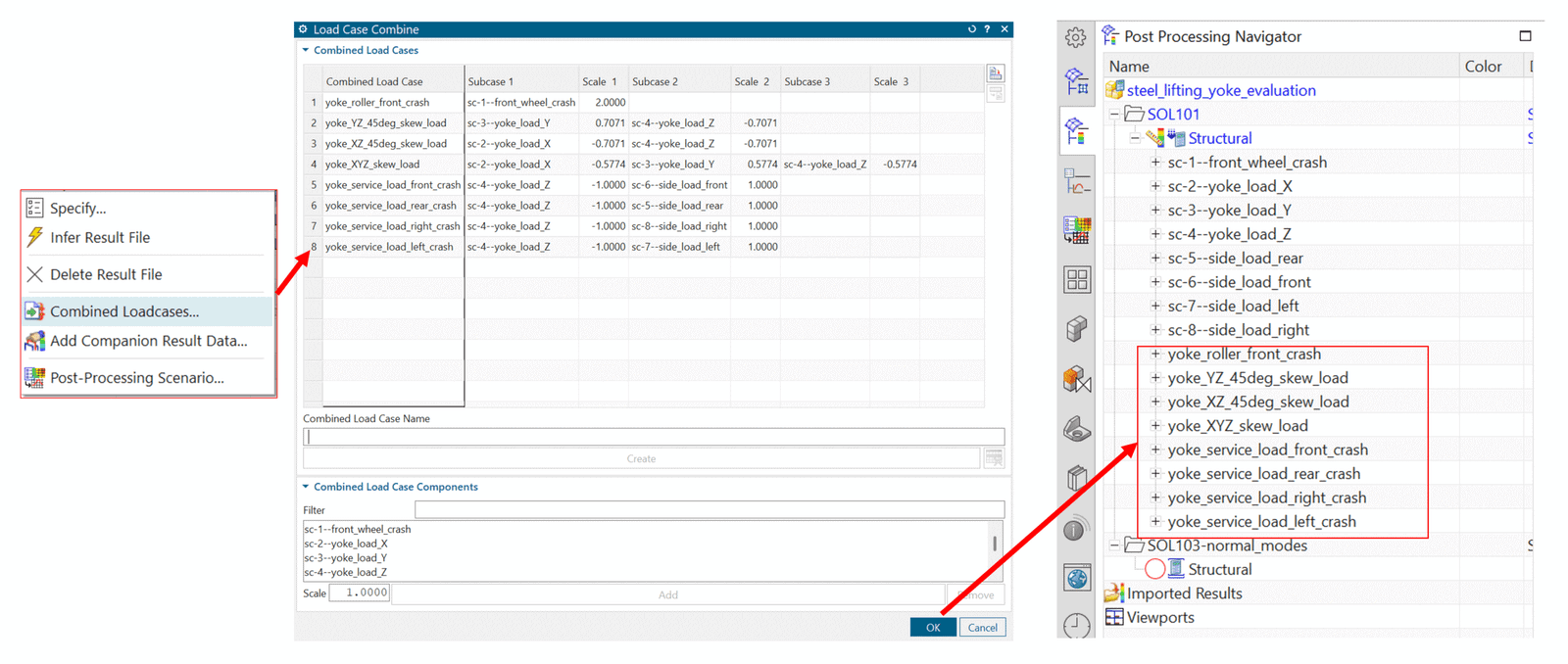
Task: Click the red circle toggle beside SOL103 Structural
Action: point(1155,569)
